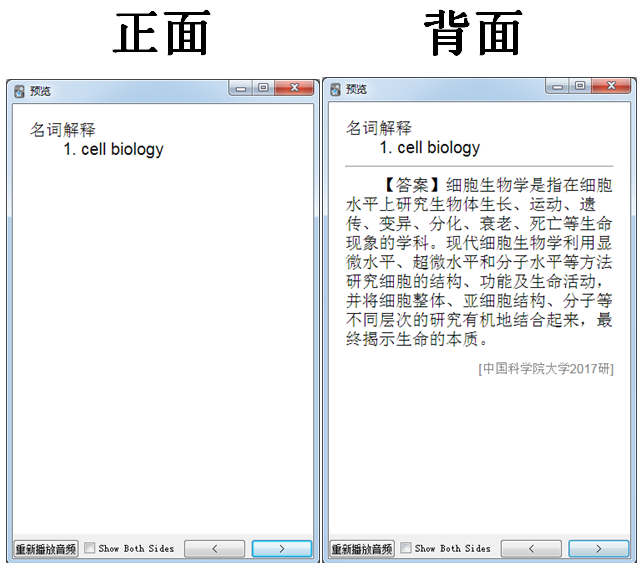Click '名词解释' heading in left window

click(62, 130)
